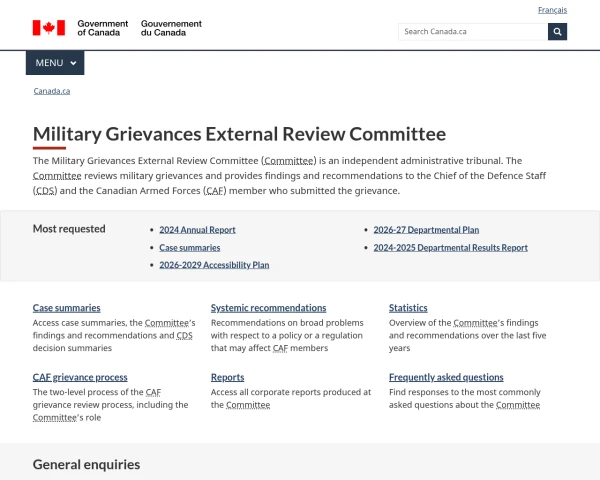Expand the MENU dropdown
Screen dimensions: 600x480
[x=55, y=63]
